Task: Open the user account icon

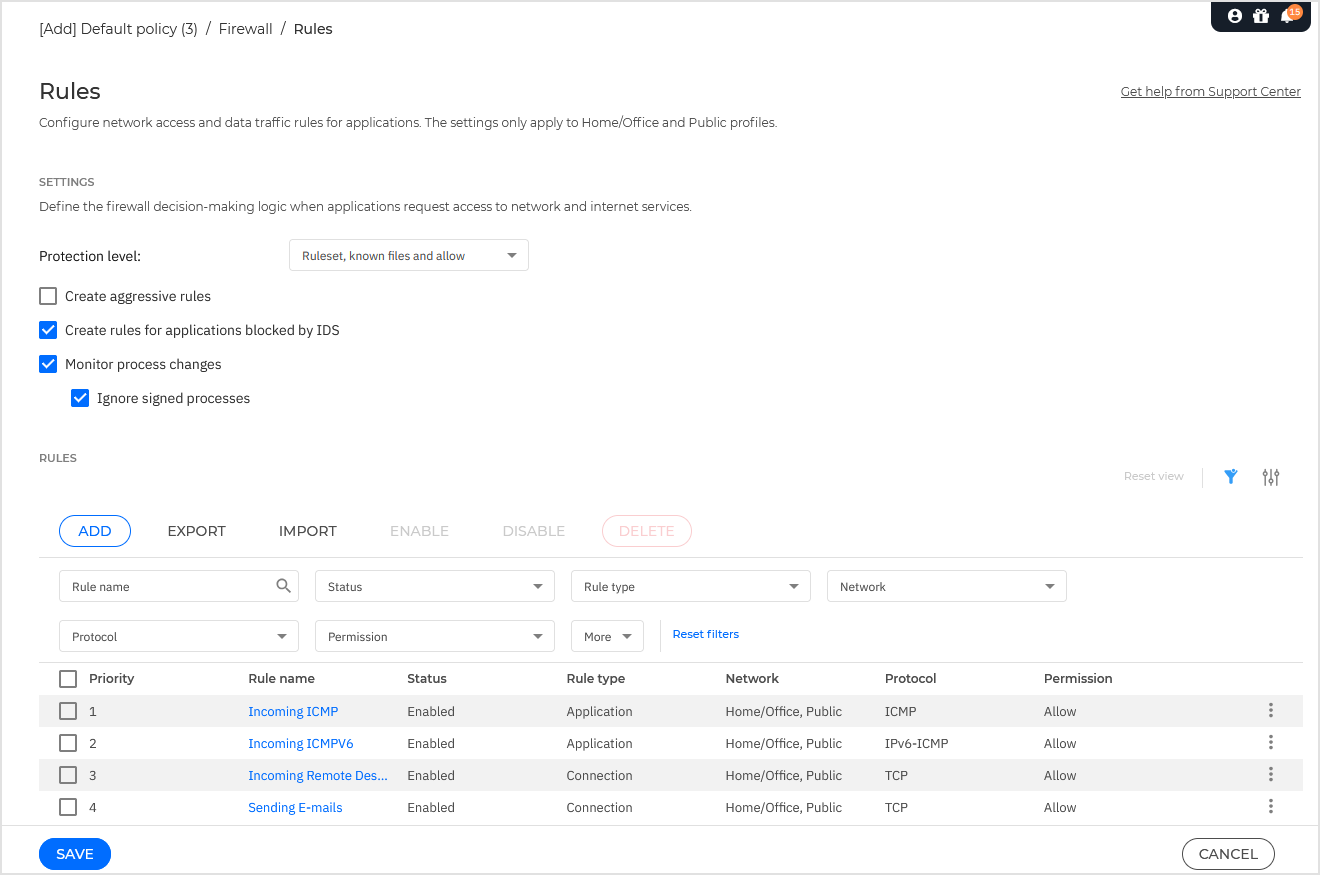Action: pyautogui.click(x=1234, y=16)
